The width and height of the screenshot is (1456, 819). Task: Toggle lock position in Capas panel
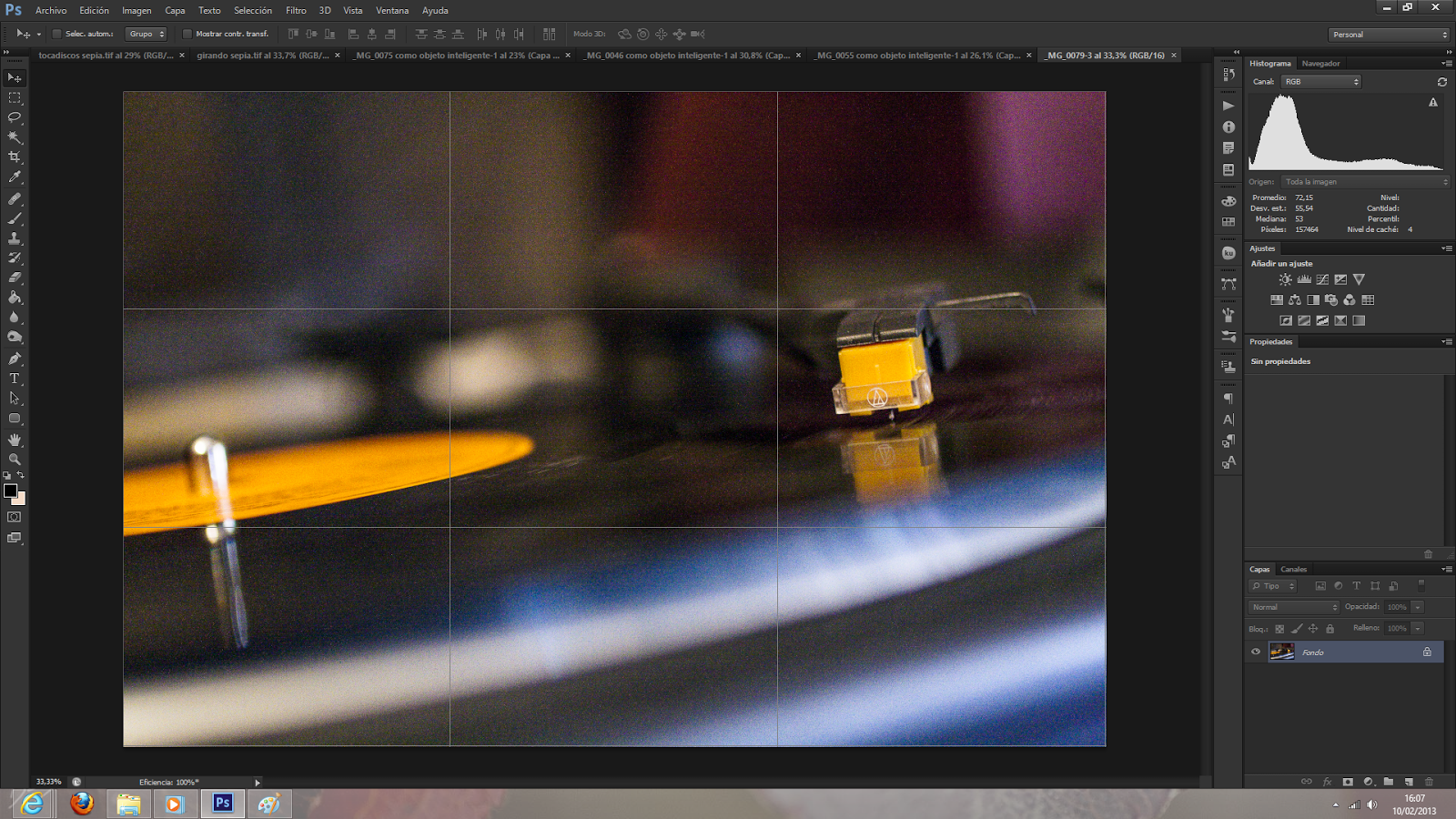coord(1313,629)
